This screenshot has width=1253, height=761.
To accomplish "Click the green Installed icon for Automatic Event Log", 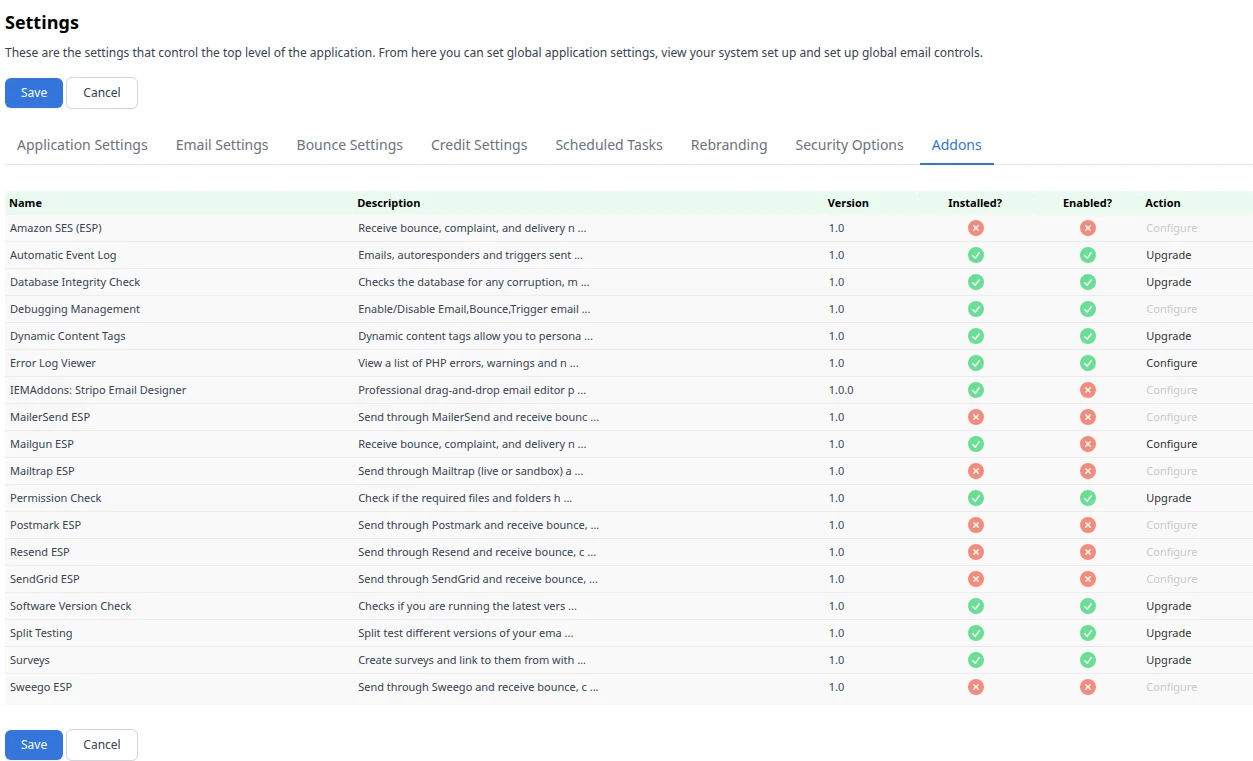I will tap(976, 255).
